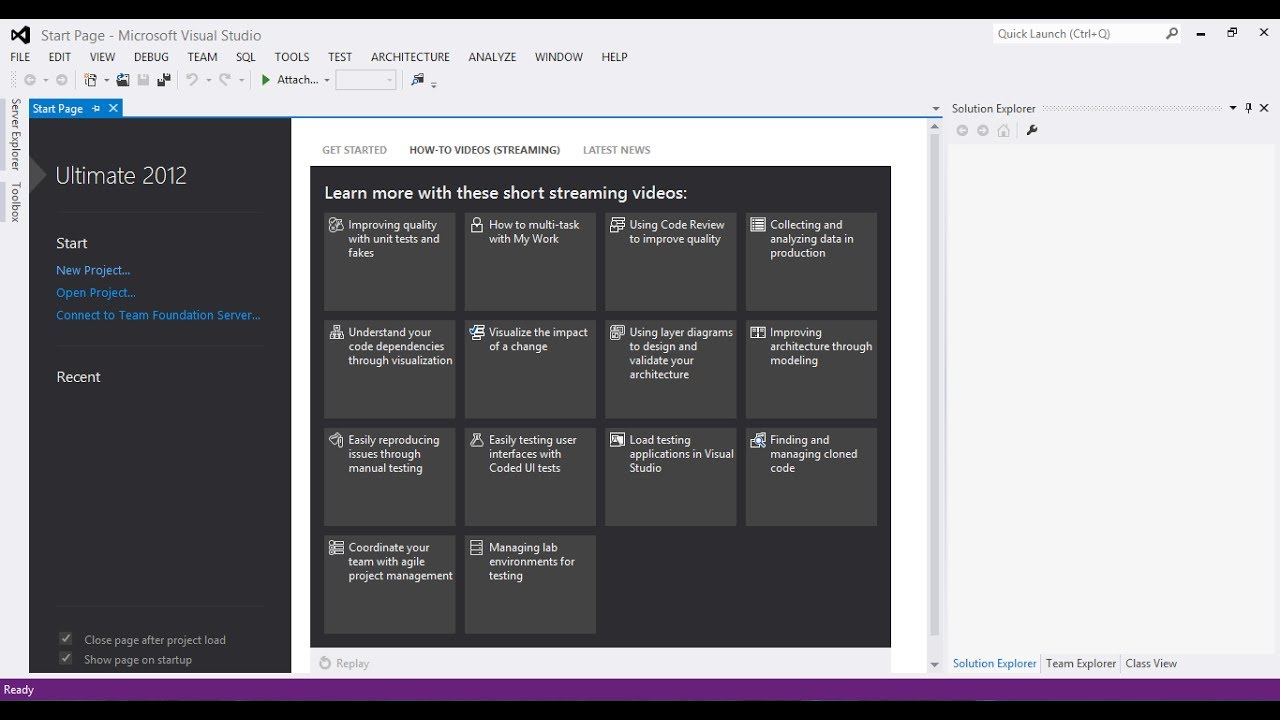Open Improving quality with unit tests video
Image resolution: width=1280 pixels, height=720 pixels.
[x=390, y=261]
